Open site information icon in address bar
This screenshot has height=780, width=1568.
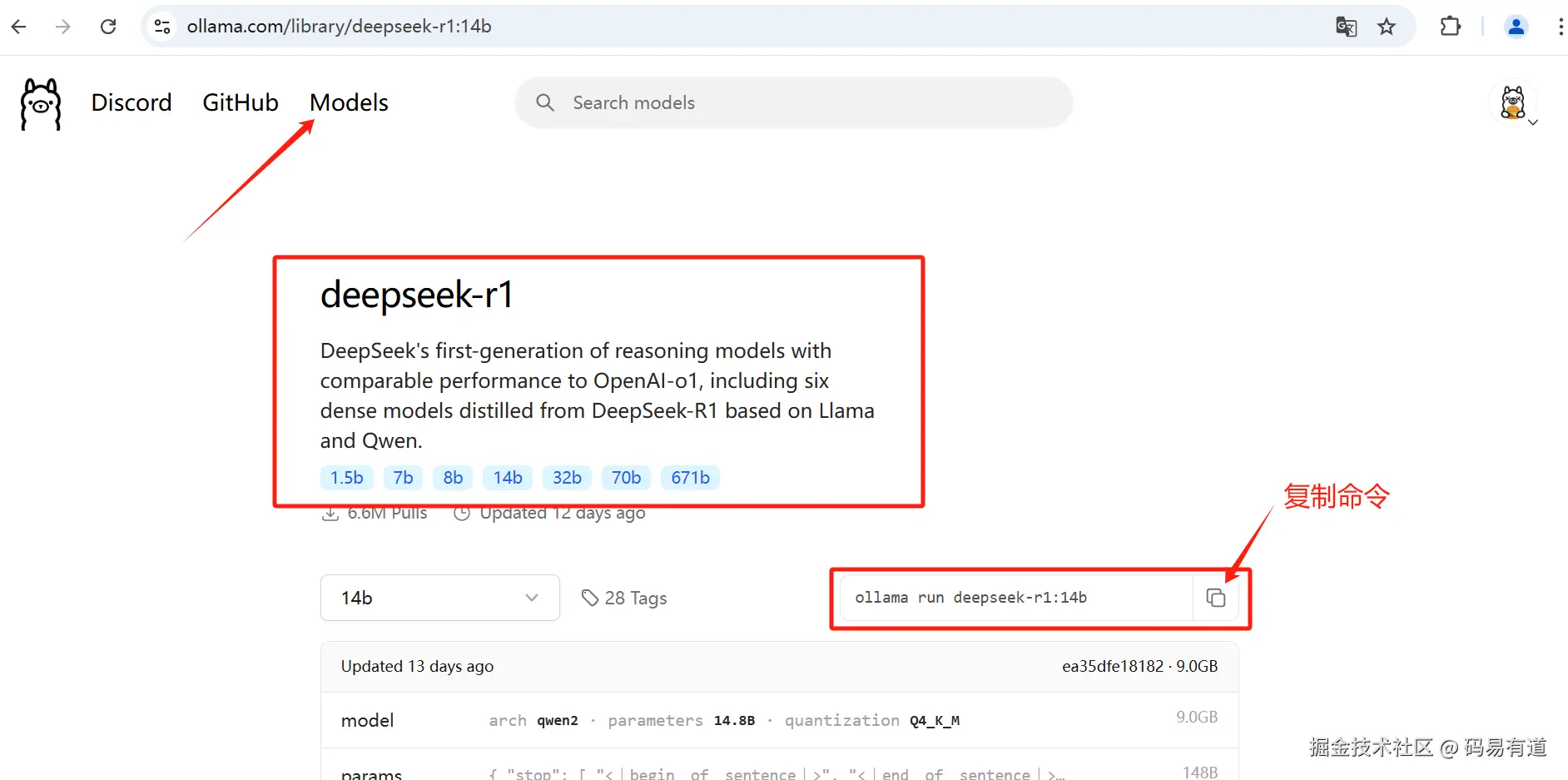click(x=162, y=27)
